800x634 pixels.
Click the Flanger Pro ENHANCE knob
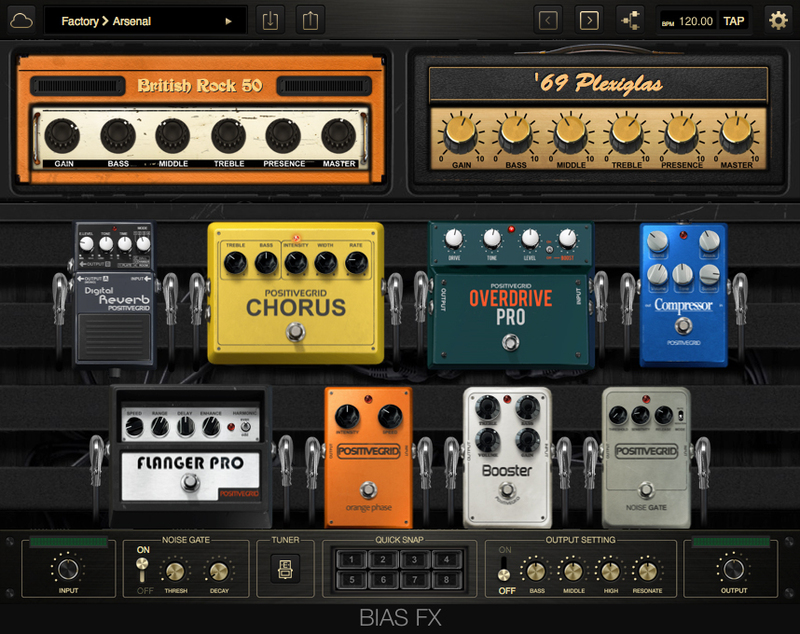[x=211, y=427]
